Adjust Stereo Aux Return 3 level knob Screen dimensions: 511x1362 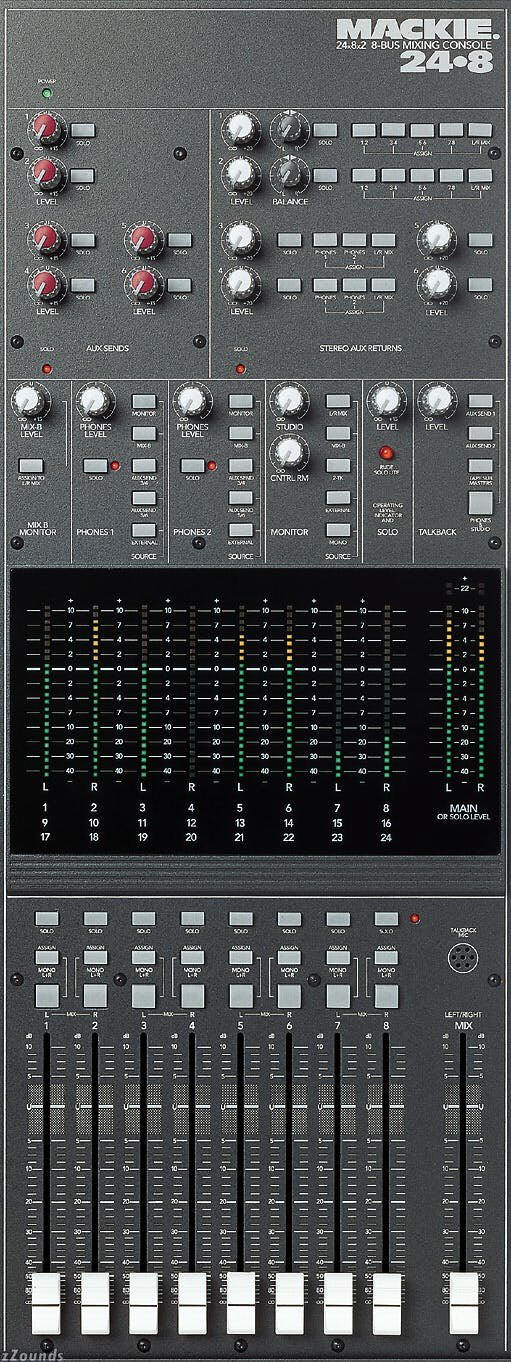(x=240, y=238)
